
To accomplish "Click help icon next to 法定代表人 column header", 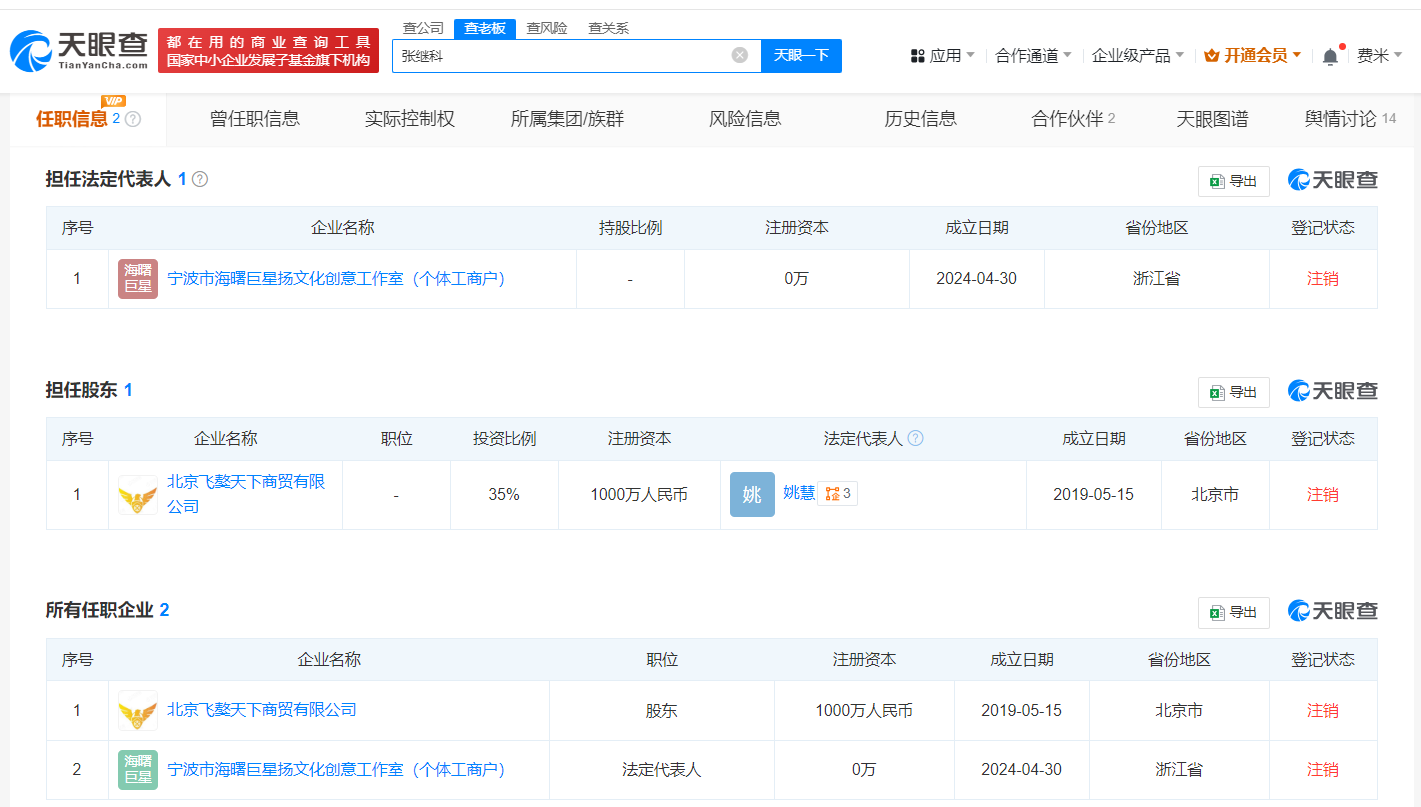I will click(917, 438).
